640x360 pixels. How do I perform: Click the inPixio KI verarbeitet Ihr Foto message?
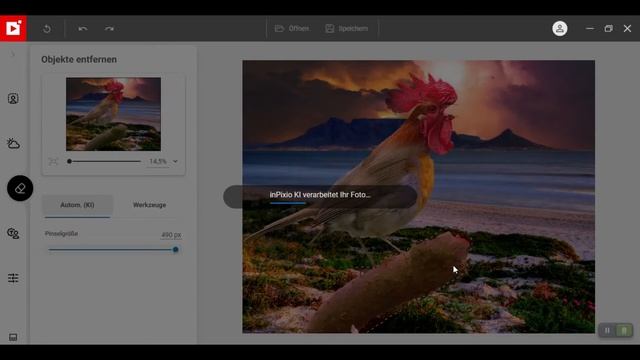pos(320,195)
